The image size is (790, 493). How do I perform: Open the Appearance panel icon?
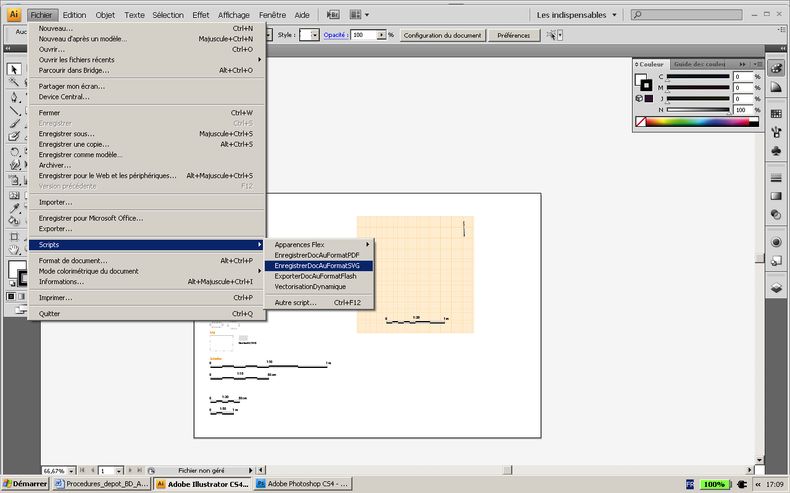point(776,242)
